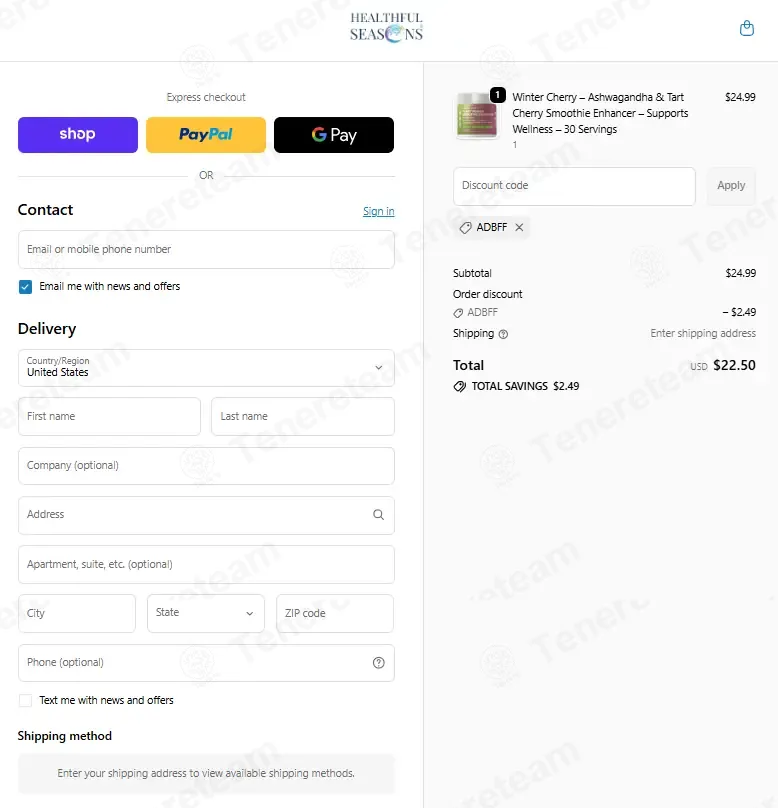
Task: Click the phone field help question icon
Action: tap(378, 663)
